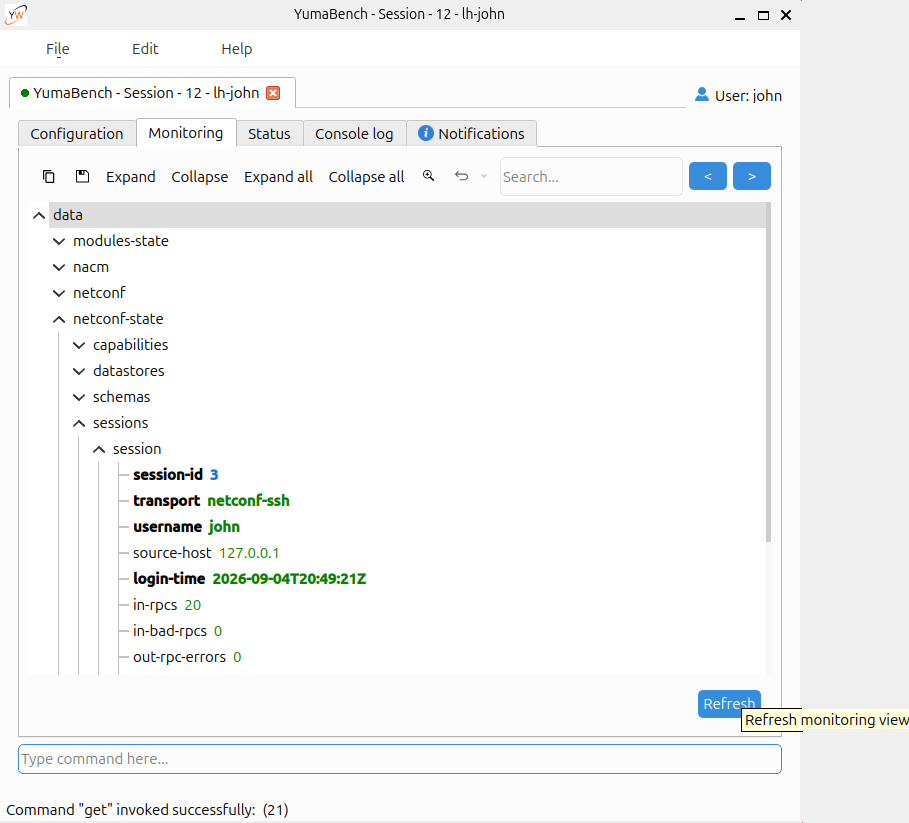Expand the datastores node
909x823 pixels.
(79, 371)
